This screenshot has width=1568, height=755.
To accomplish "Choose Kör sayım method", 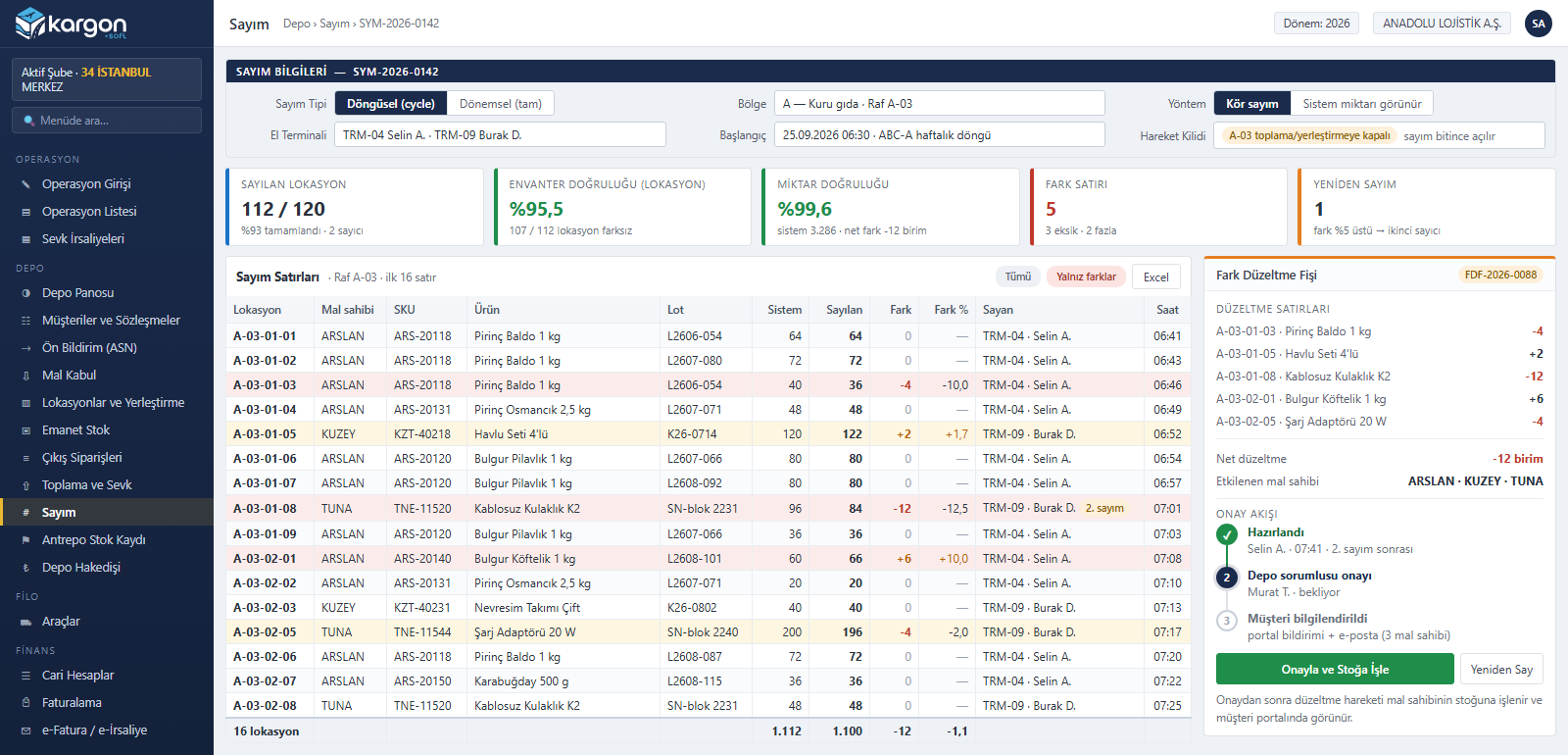I will (x=1252, y=104).
